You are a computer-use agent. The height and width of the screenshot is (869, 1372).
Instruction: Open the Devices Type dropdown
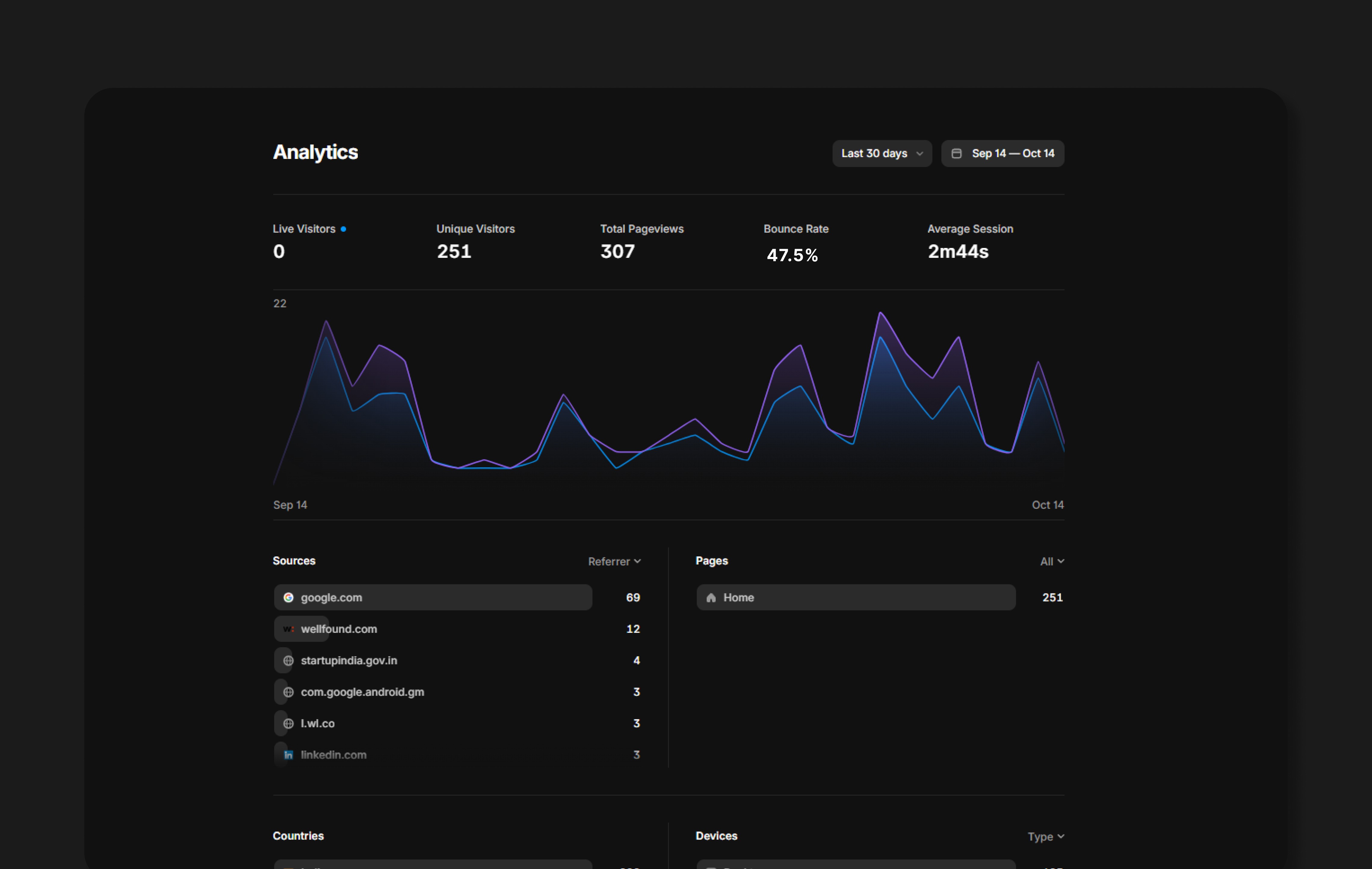click(1046, 837)
